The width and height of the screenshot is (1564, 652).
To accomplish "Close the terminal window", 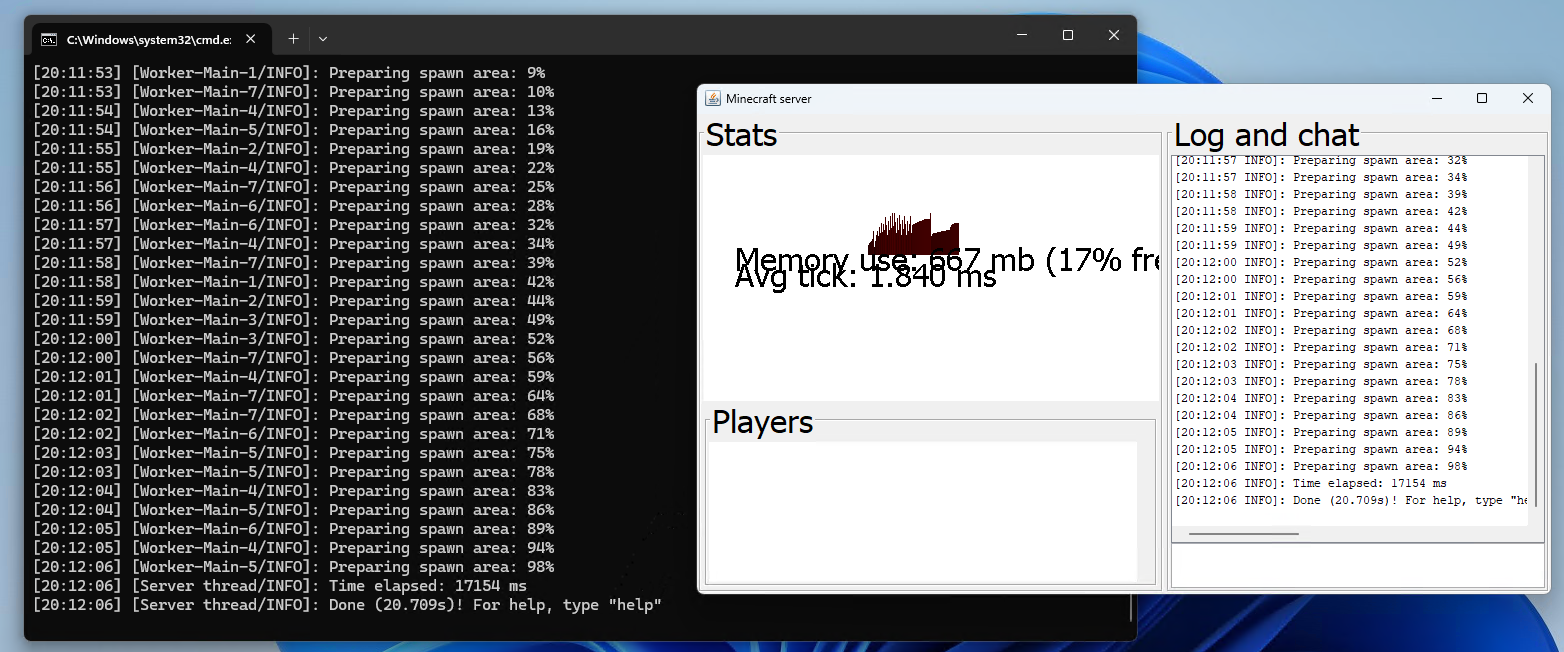I will coord(1114,35).
